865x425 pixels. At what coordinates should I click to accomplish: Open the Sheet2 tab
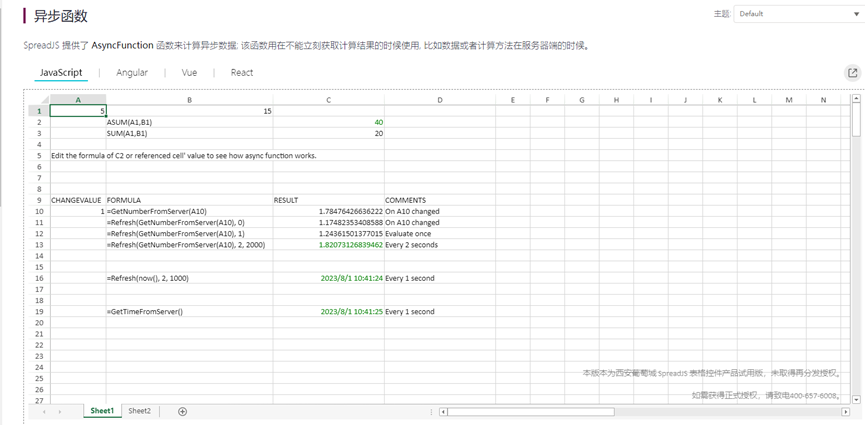[140, 411]
